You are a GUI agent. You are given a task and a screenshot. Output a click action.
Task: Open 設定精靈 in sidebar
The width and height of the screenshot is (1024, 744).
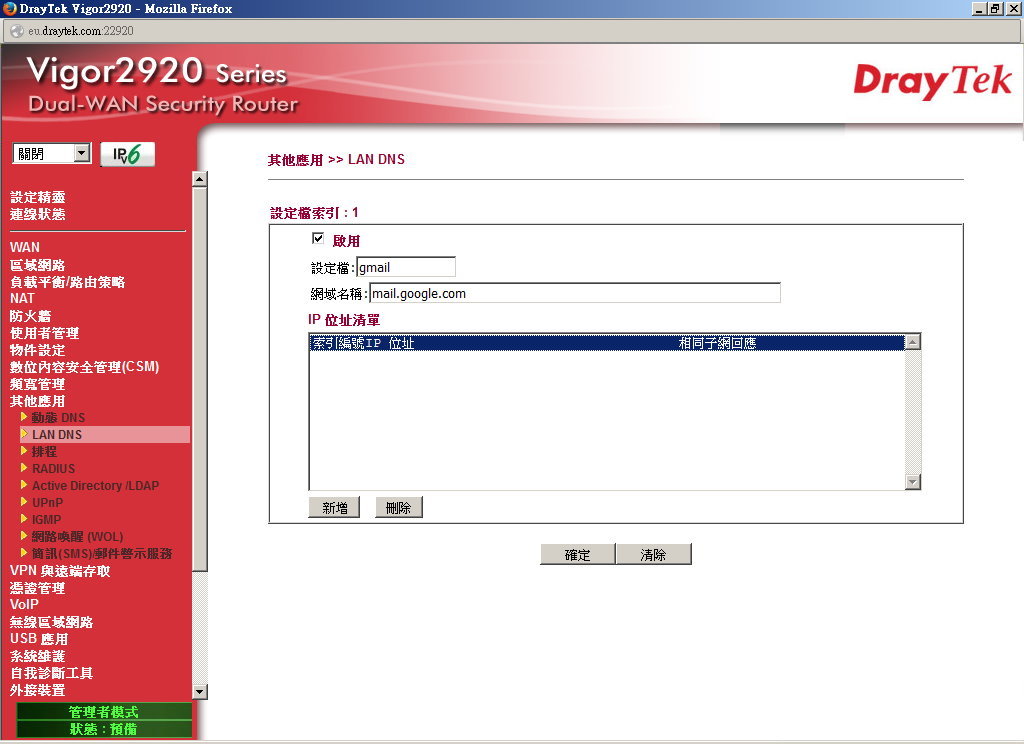[x=38, y=197]
